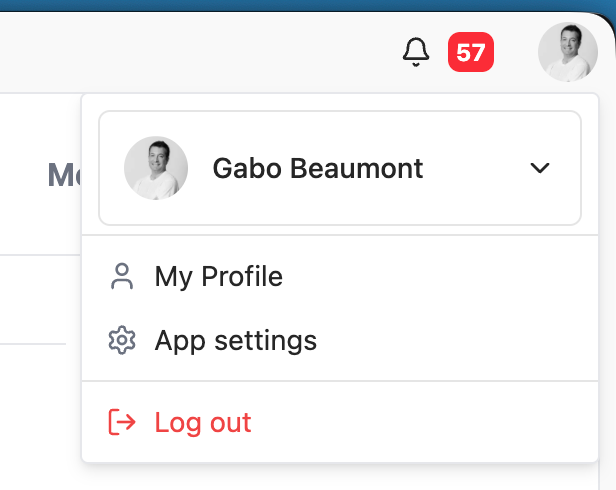Click the My Profile text label
The image size is (616, 490).
click(218, 277)
